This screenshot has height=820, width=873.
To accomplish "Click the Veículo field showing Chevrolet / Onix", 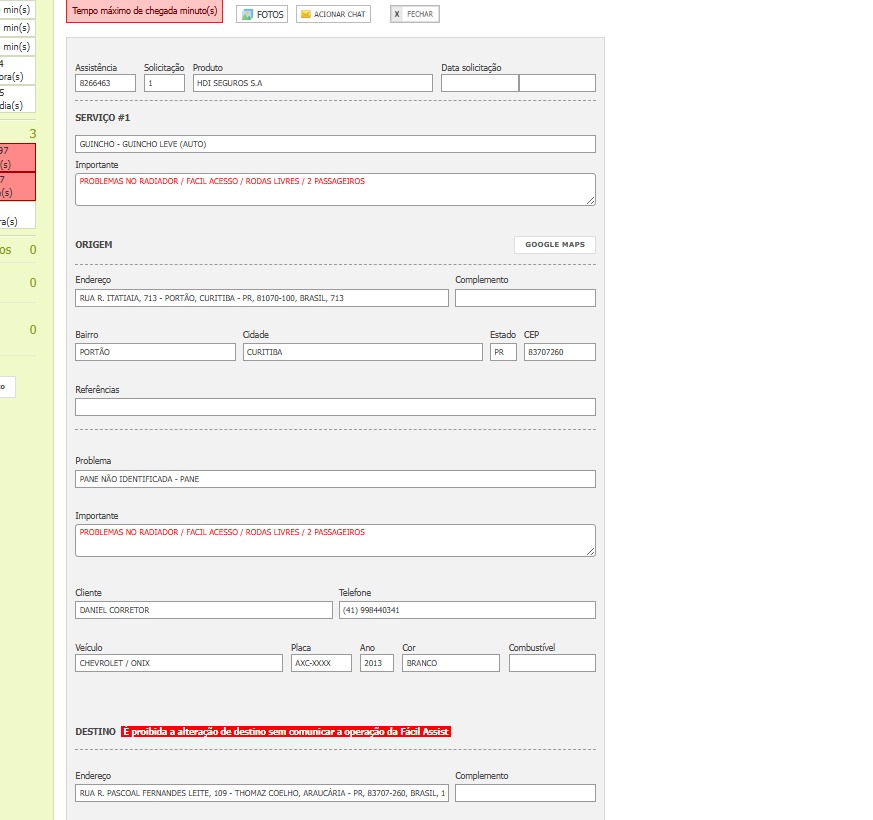I will 179,663.
